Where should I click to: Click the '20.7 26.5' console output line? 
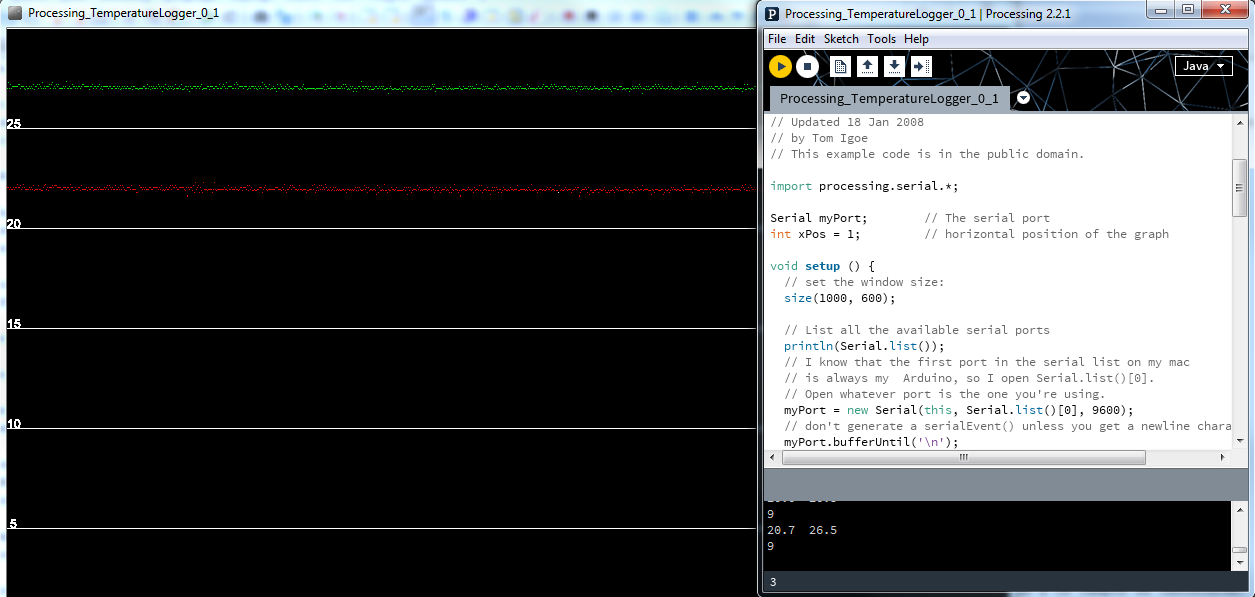(802, 530)
